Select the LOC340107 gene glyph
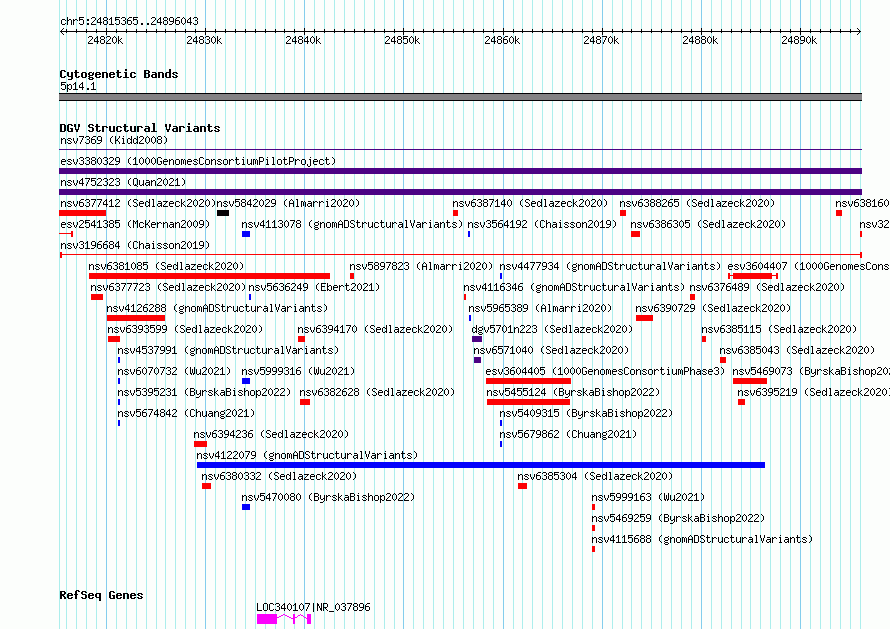This screenshot has width=890, height=629. tap(284, 619)
